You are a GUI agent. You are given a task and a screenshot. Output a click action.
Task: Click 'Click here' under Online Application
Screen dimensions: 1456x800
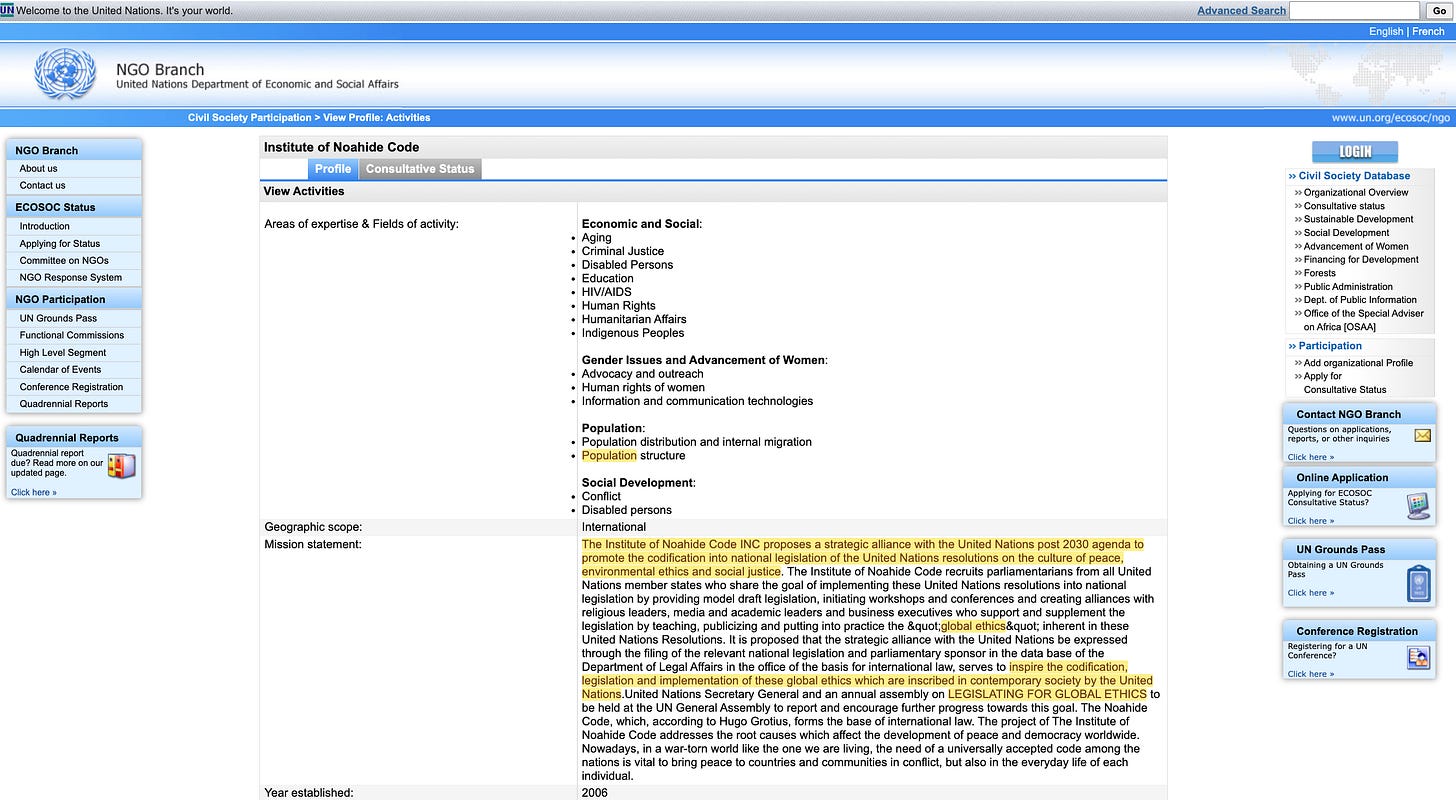pyautogui.click(x=1311, y=521)
